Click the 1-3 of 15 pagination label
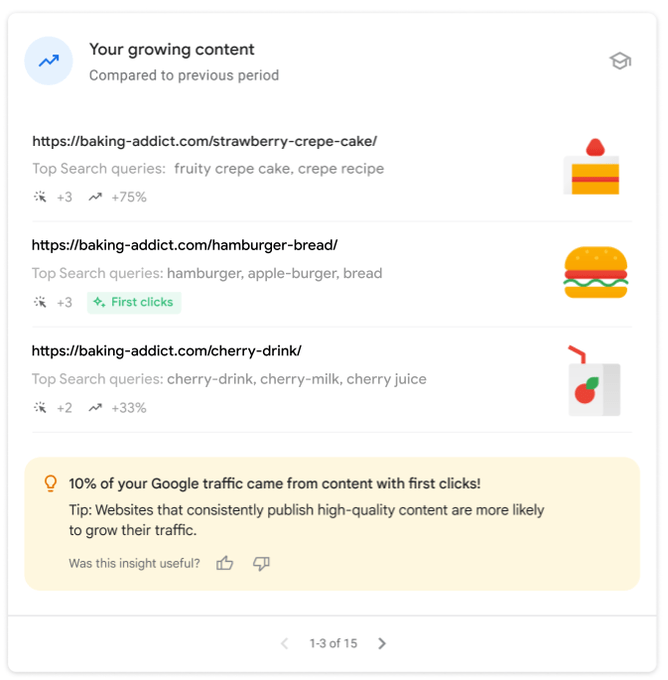This screenshot has width=668, height=680. [x=333, y=643]
